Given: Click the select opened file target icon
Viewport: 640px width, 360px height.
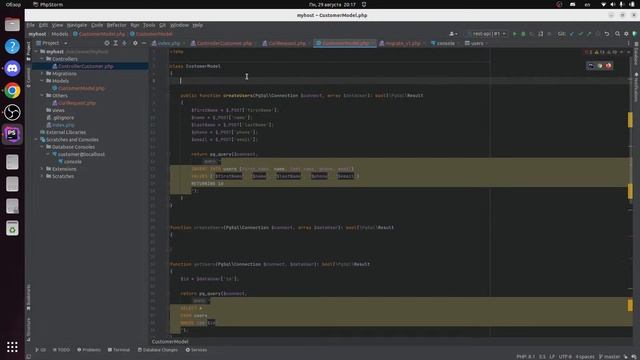Looking at the screenshot, I should click(x=107, y=43).
